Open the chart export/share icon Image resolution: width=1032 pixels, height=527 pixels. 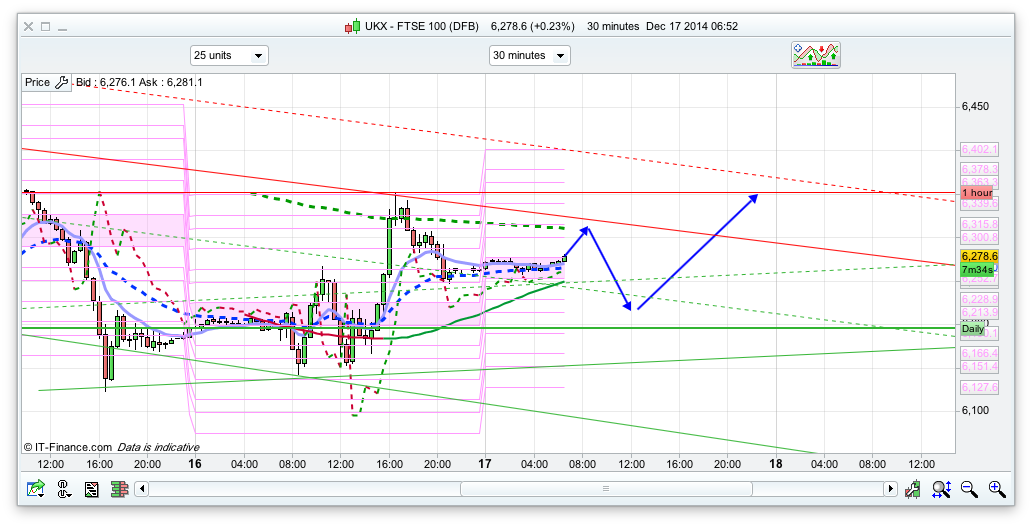(x=36, y=489)
